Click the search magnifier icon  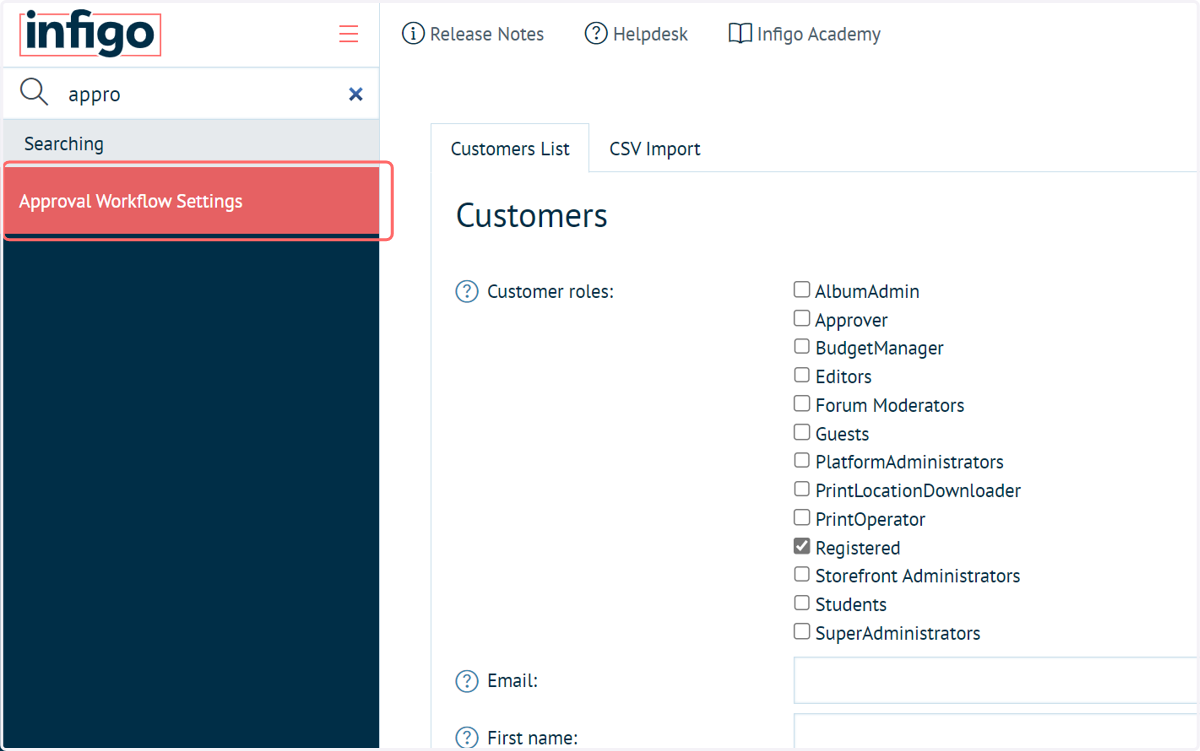tap(34, 93)
